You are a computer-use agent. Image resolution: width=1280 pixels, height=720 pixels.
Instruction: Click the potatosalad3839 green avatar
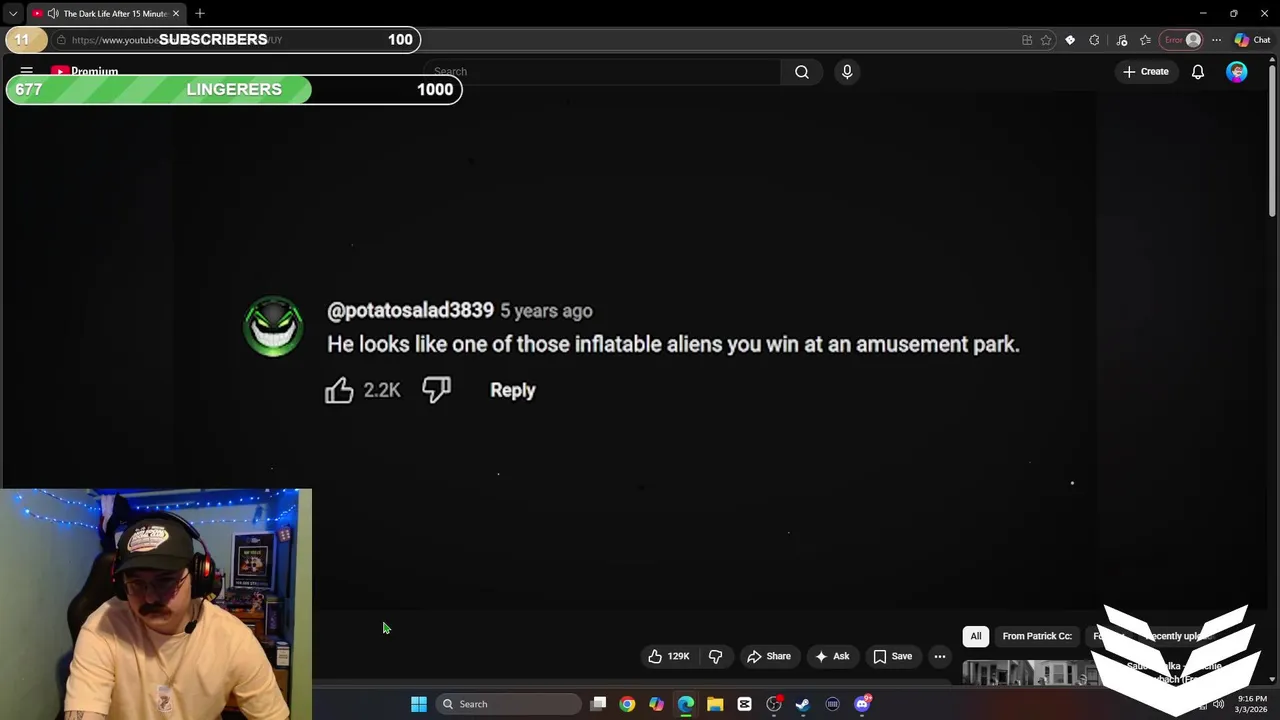click(x=273, y=326)
